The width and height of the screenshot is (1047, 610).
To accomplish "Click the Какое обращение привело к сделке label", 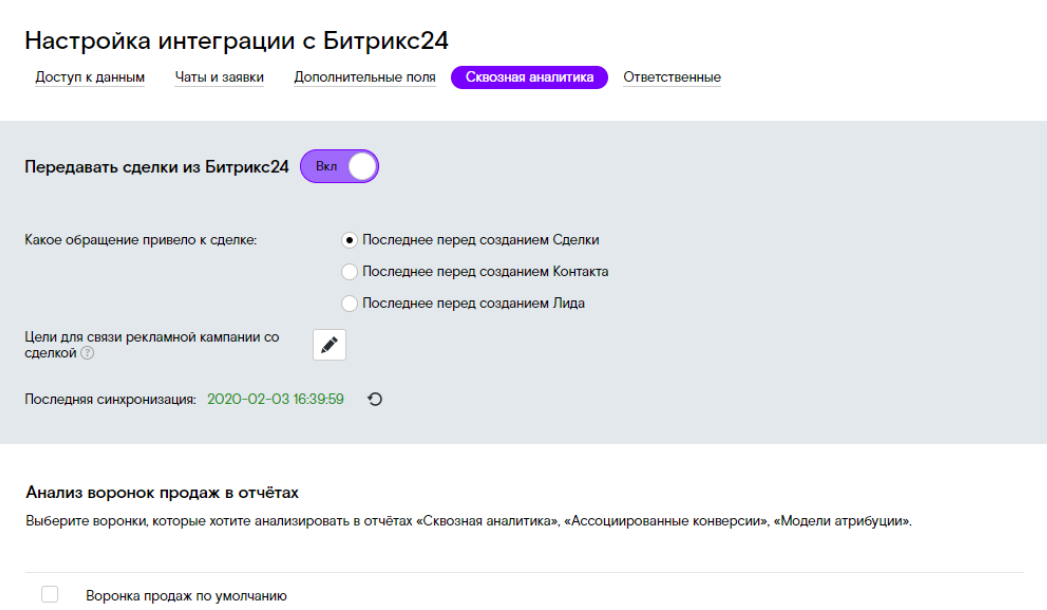I will tap(141, 240).
